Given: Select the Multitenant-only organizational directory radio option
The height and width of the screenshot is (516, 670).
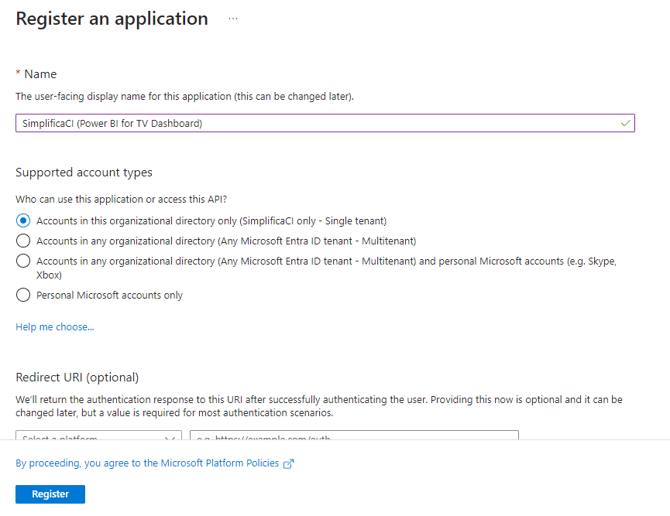Looking at the screenshot, I should (23, 241).
